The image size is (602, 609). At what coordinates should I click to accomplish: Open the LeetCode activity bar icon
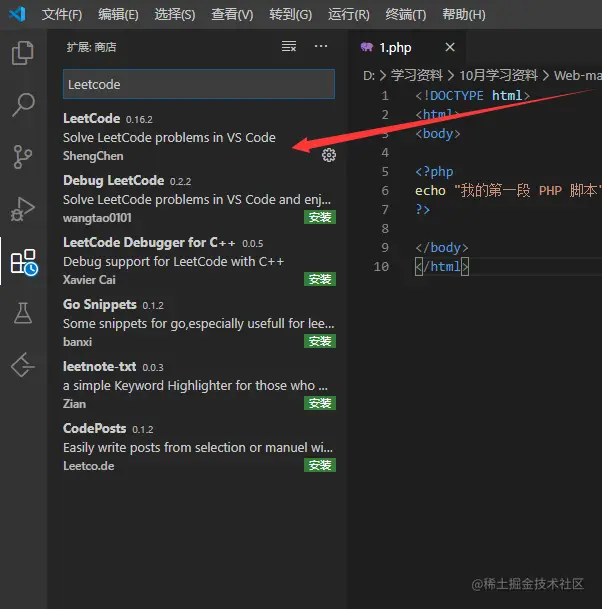23,365
